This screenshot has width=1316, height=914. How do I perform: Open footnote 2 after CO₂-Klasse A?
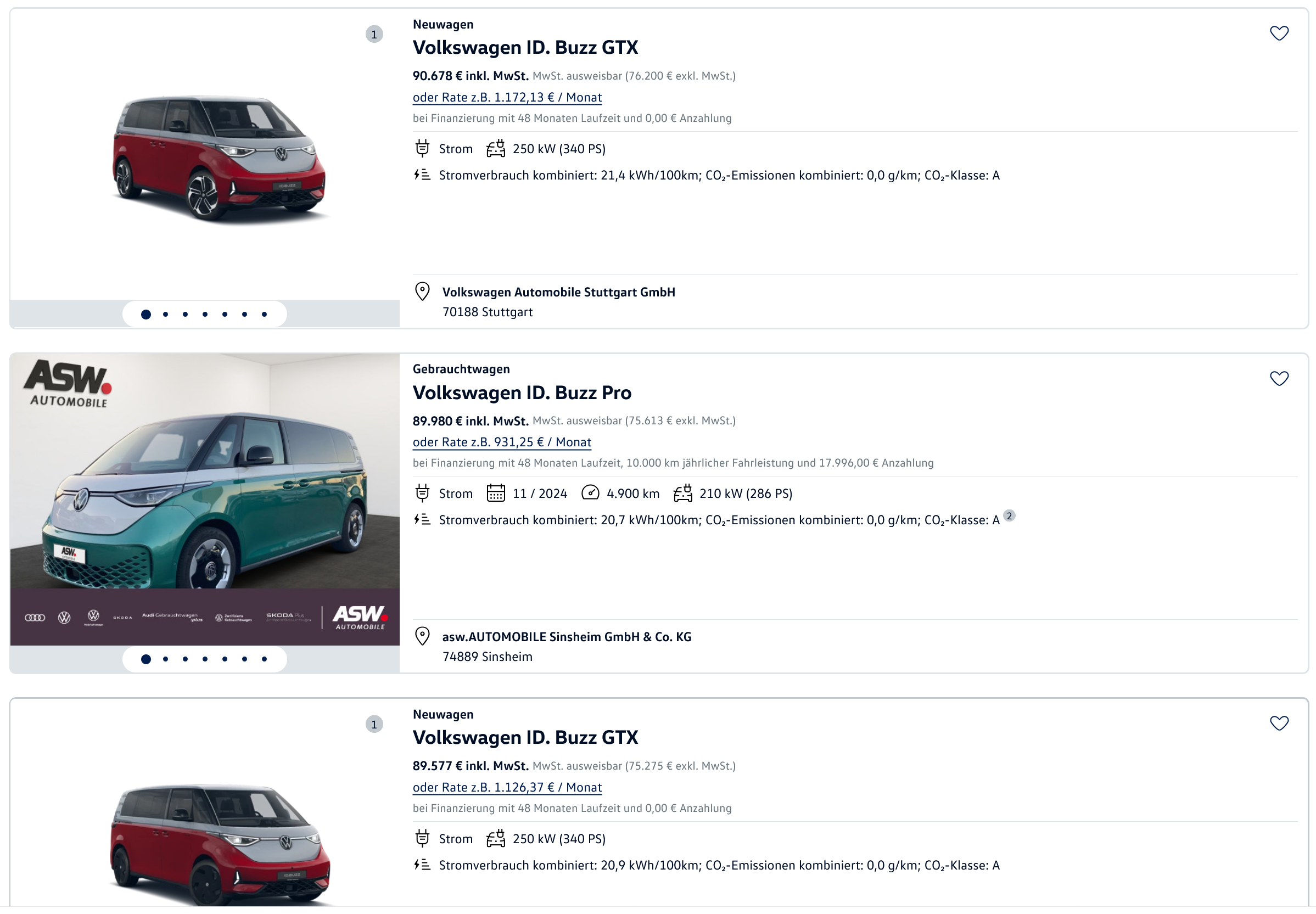(1009, 515)
